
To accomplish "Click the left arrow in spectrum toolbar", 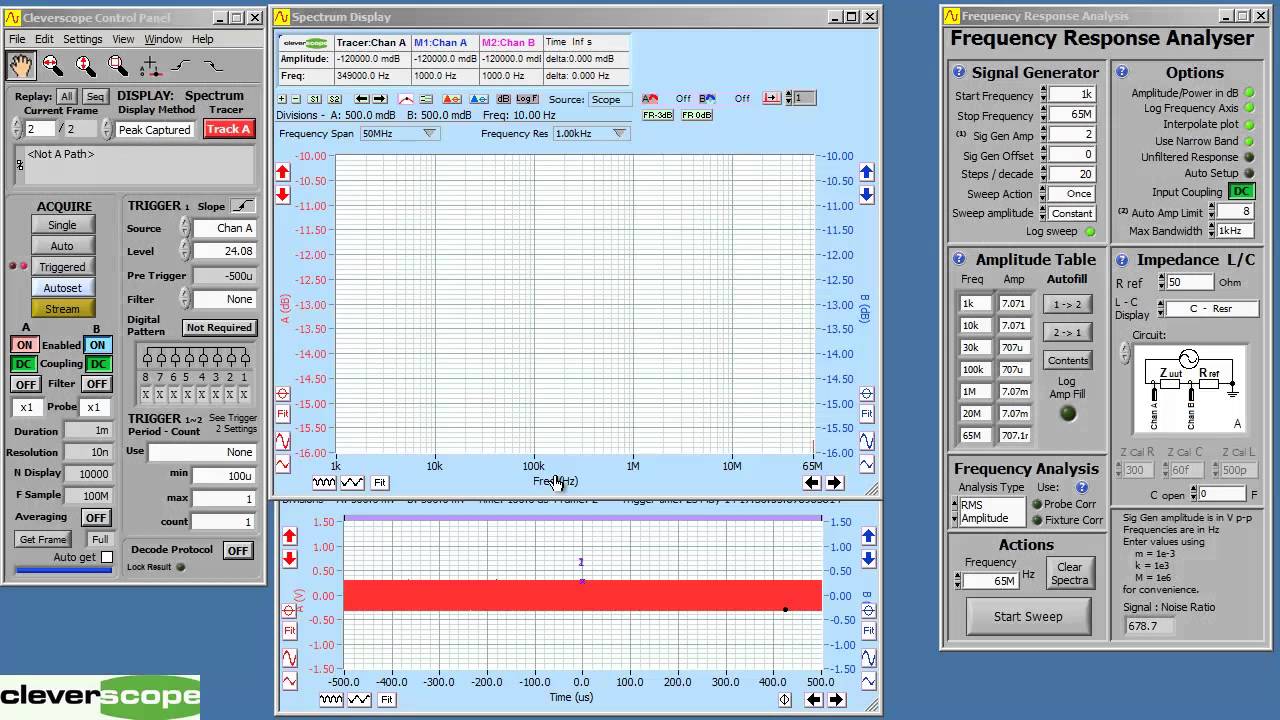I will point(363,99).
